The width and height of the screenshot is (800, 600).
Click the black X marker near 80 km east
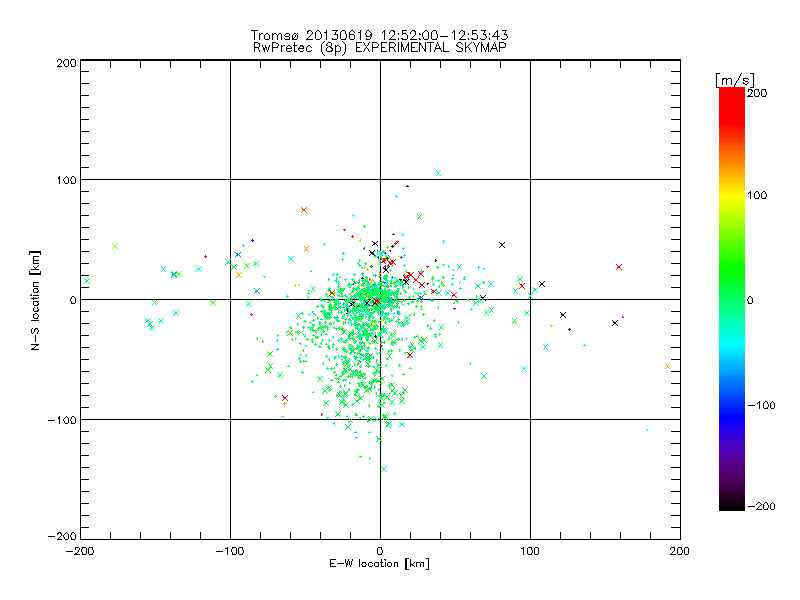[502, 245]
